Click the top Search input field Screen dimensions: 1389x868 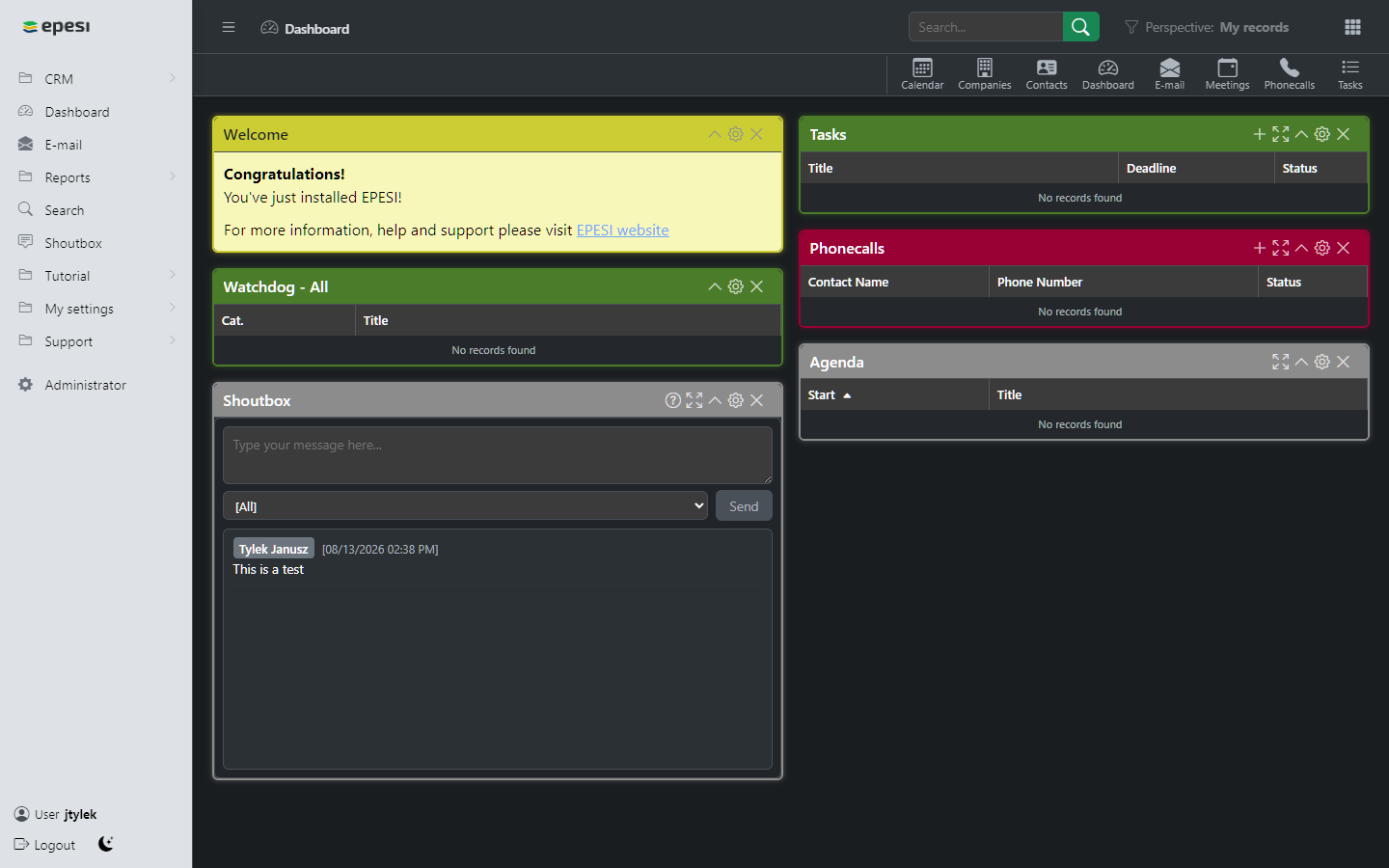[x=986, y=27]
